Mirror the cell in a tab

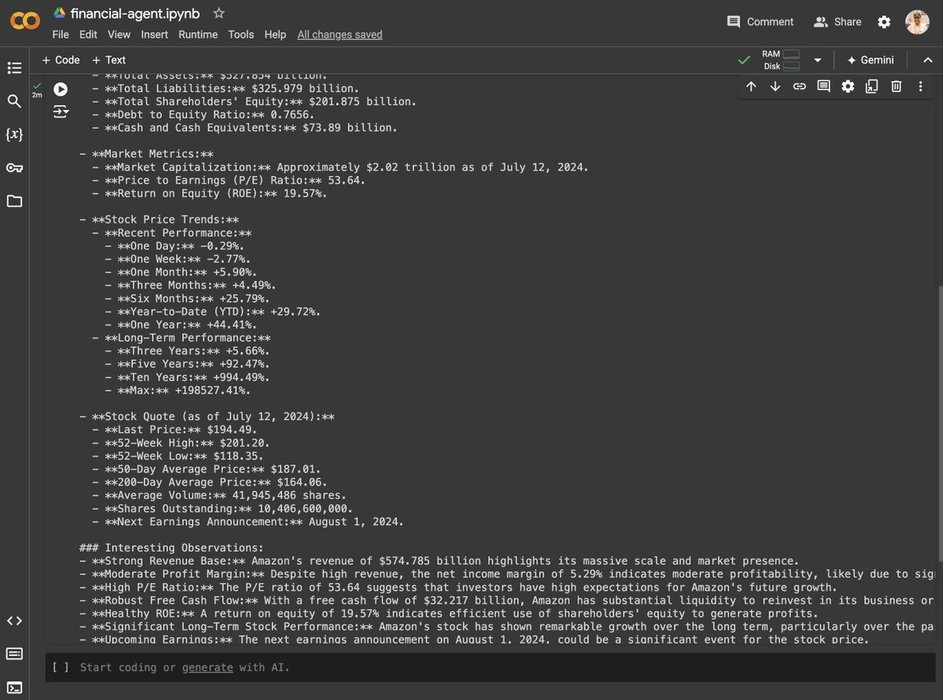pyautogui.click(x=871, y=87)
